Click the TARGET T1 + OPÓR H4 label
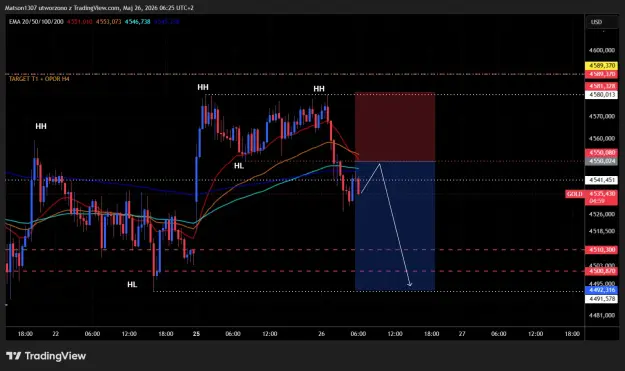This screenshot has width=625, height=371. (x=39, y=79)
